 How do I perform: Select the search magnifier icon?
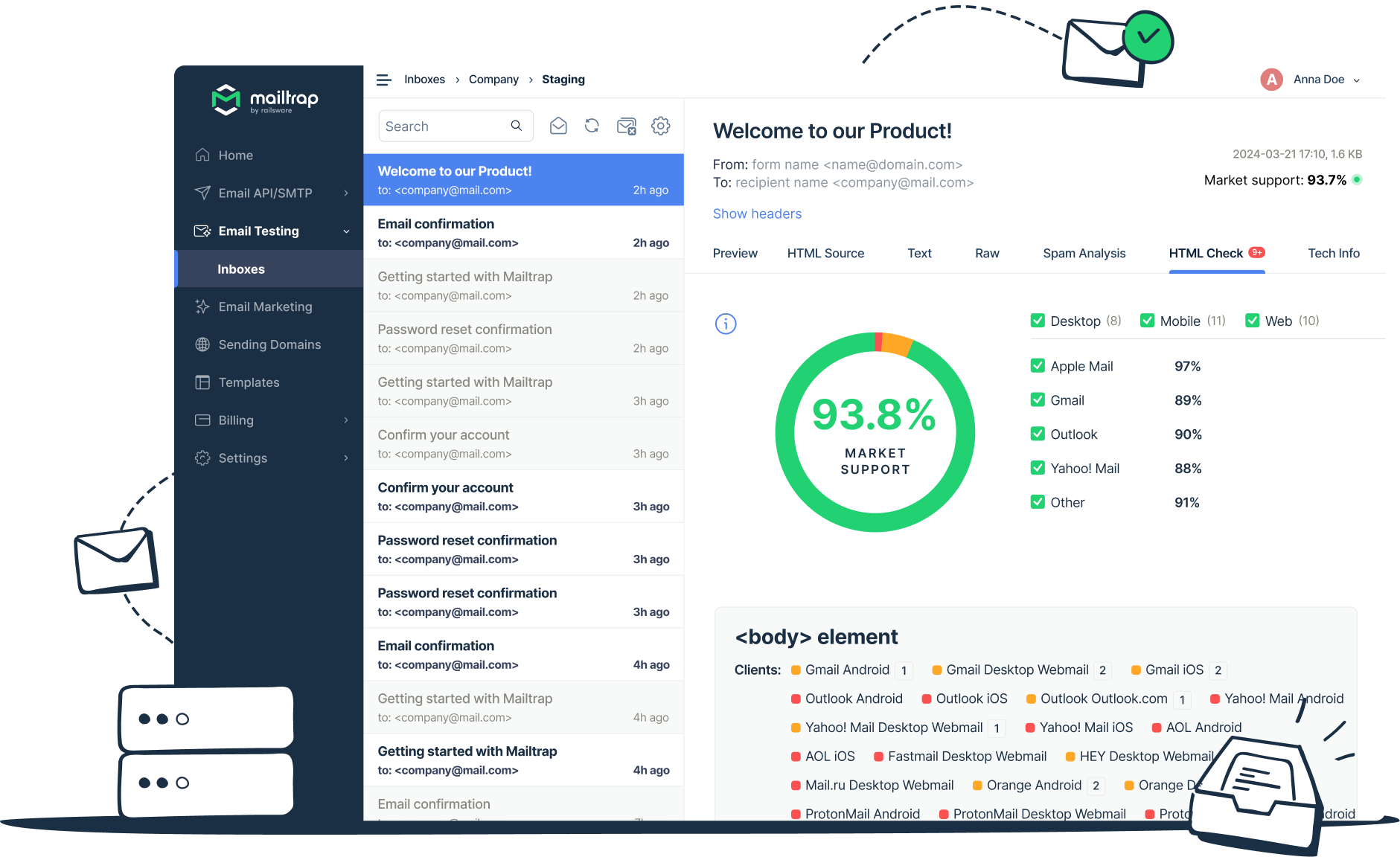tap(516, 126)
